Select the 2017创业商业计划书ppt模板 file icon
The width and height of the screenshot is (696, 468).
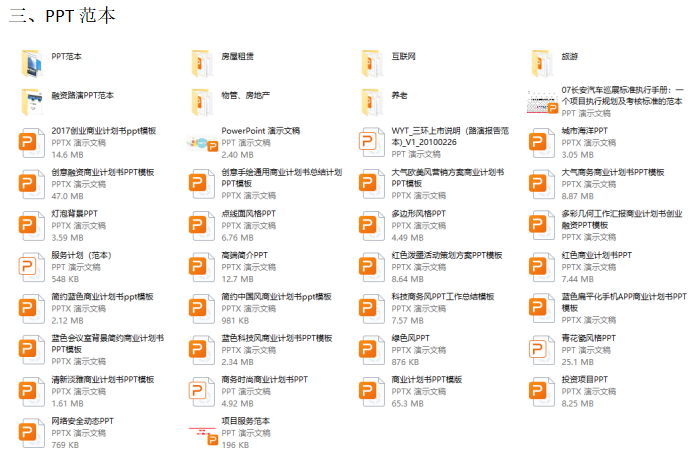(x=33, y=142)
